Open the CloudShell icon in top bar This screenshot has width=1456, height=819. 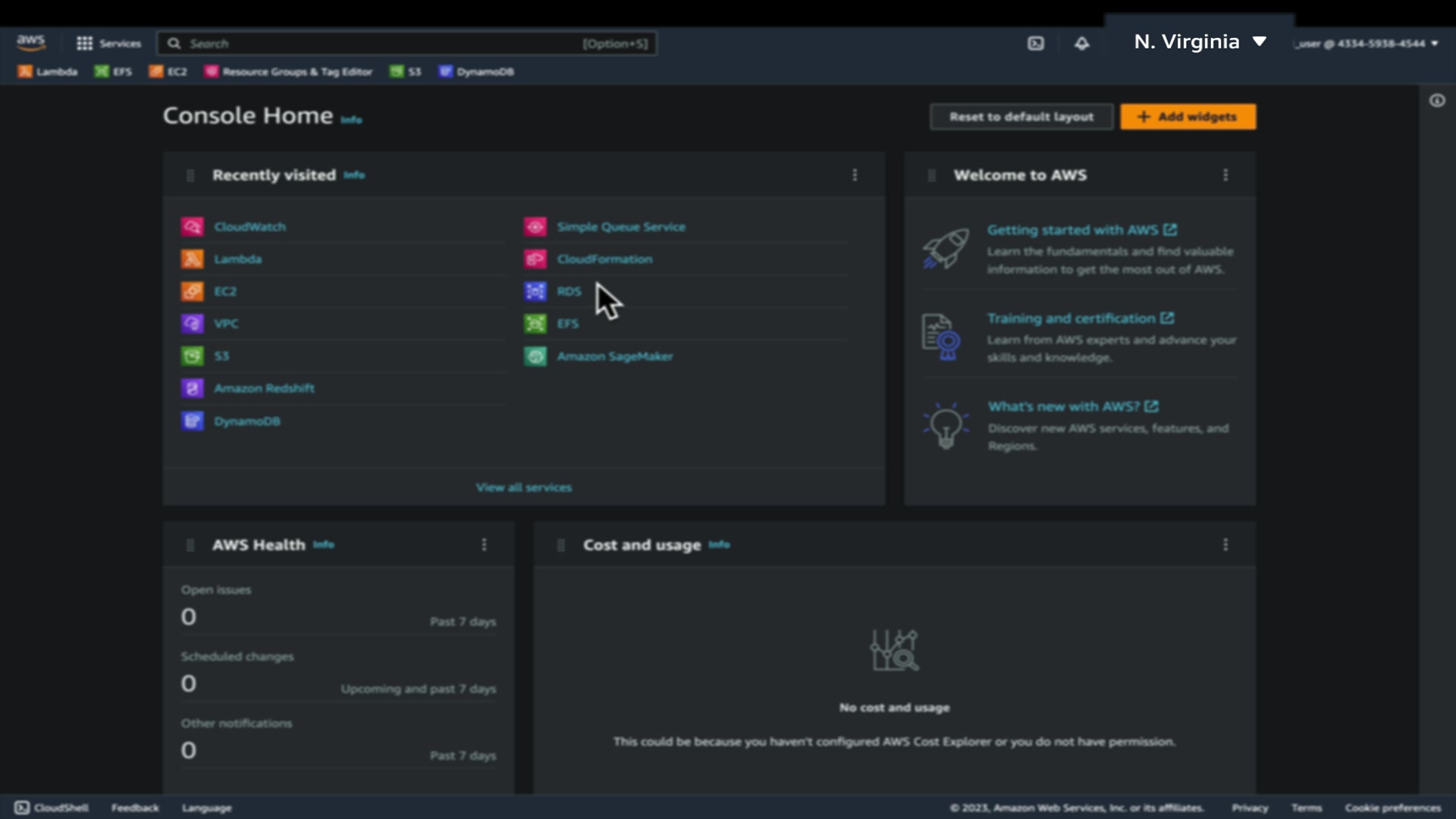tap(1036, 43)
